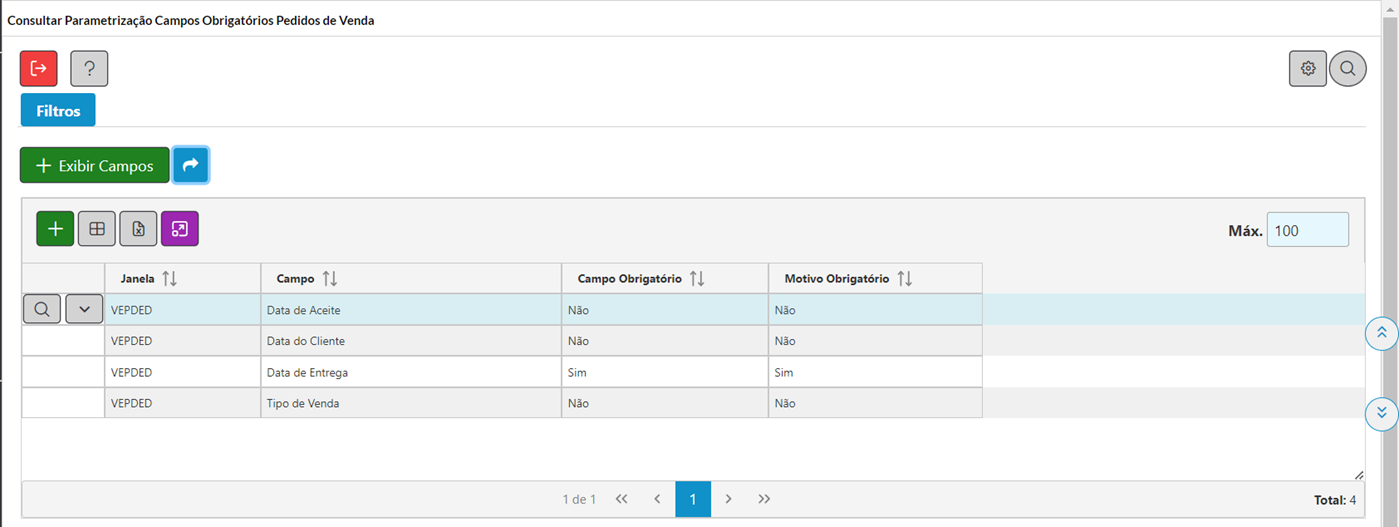Sort table by Janela column arrows
The height and width of the screenshot is (527, 1399).
click(x=169, y=279)
